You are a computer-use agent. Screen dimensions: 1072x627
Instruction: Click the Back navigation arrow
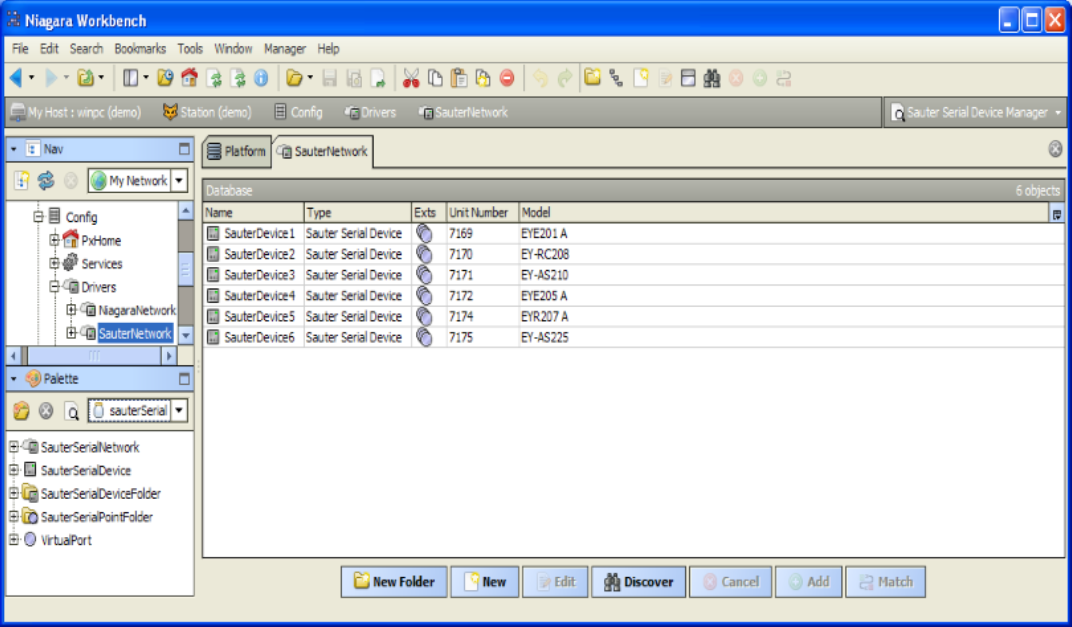coord(16,78)
